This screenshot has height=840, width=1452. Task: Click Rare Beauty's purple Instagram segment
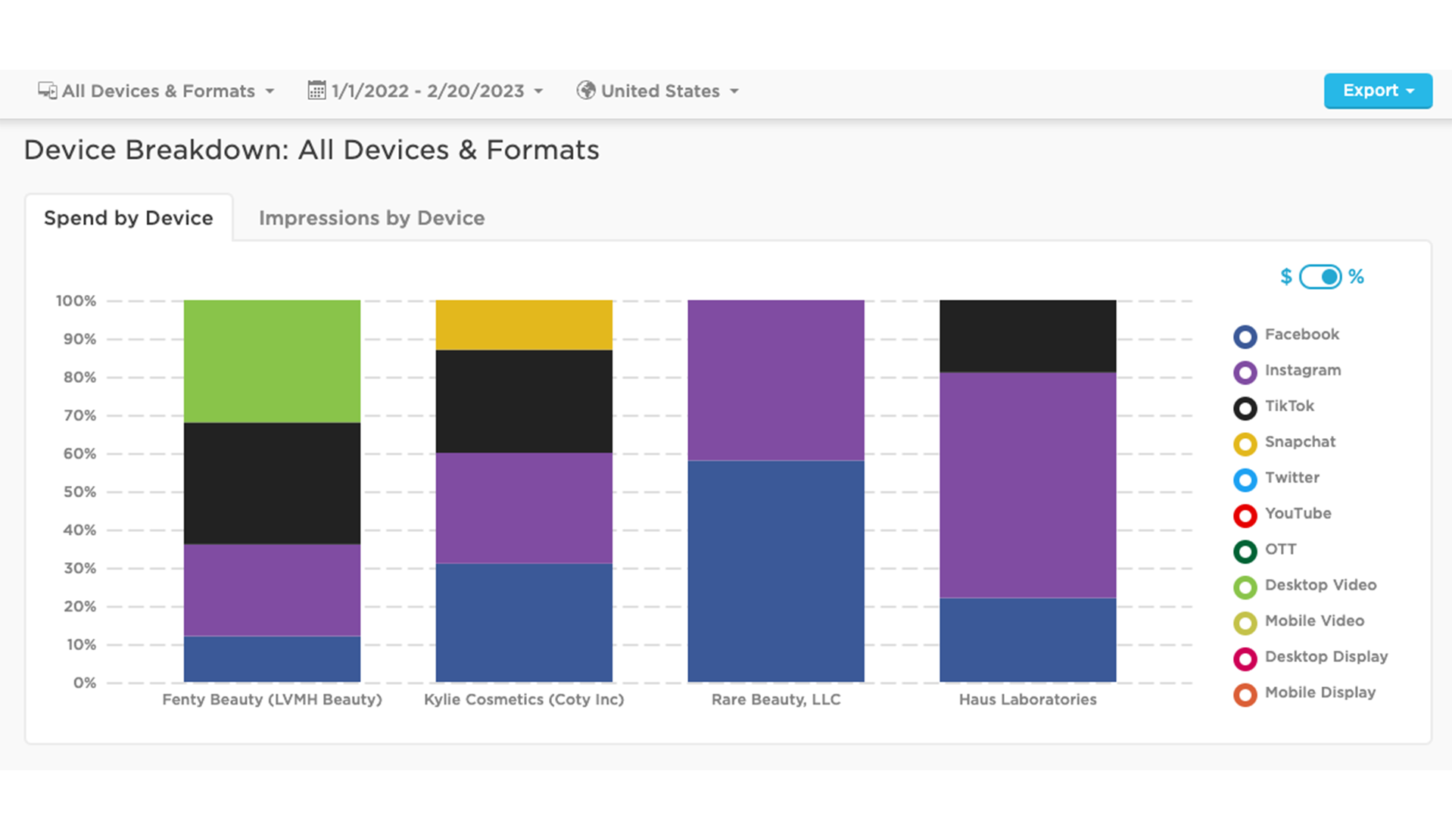click(x=776, y=381)
